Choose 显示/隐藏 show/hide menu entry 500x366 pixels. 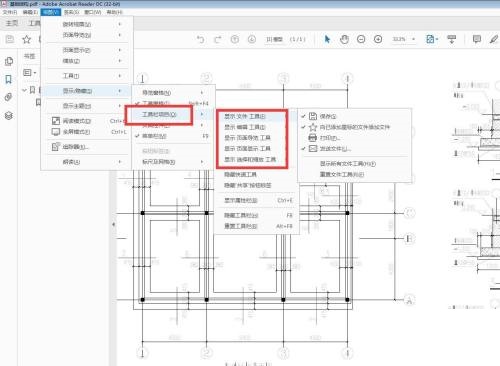coord(87,91)
